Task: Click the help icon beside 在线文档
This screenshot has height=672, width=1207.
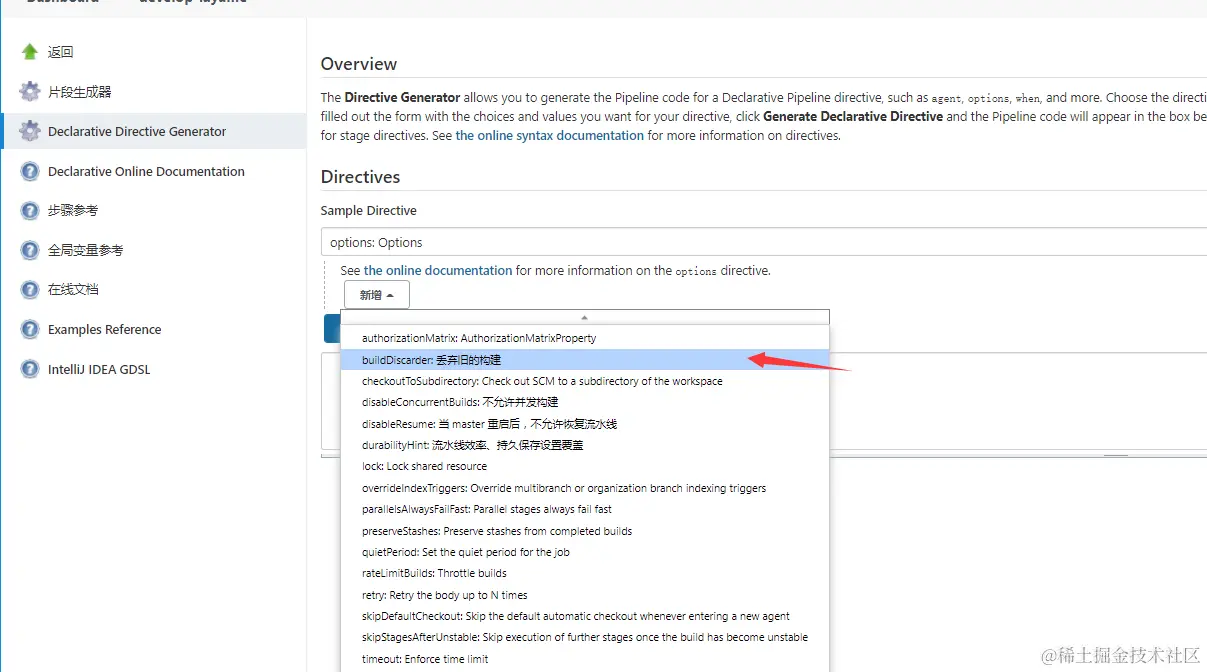Action: pyautogui.click(x=30, y=289)
